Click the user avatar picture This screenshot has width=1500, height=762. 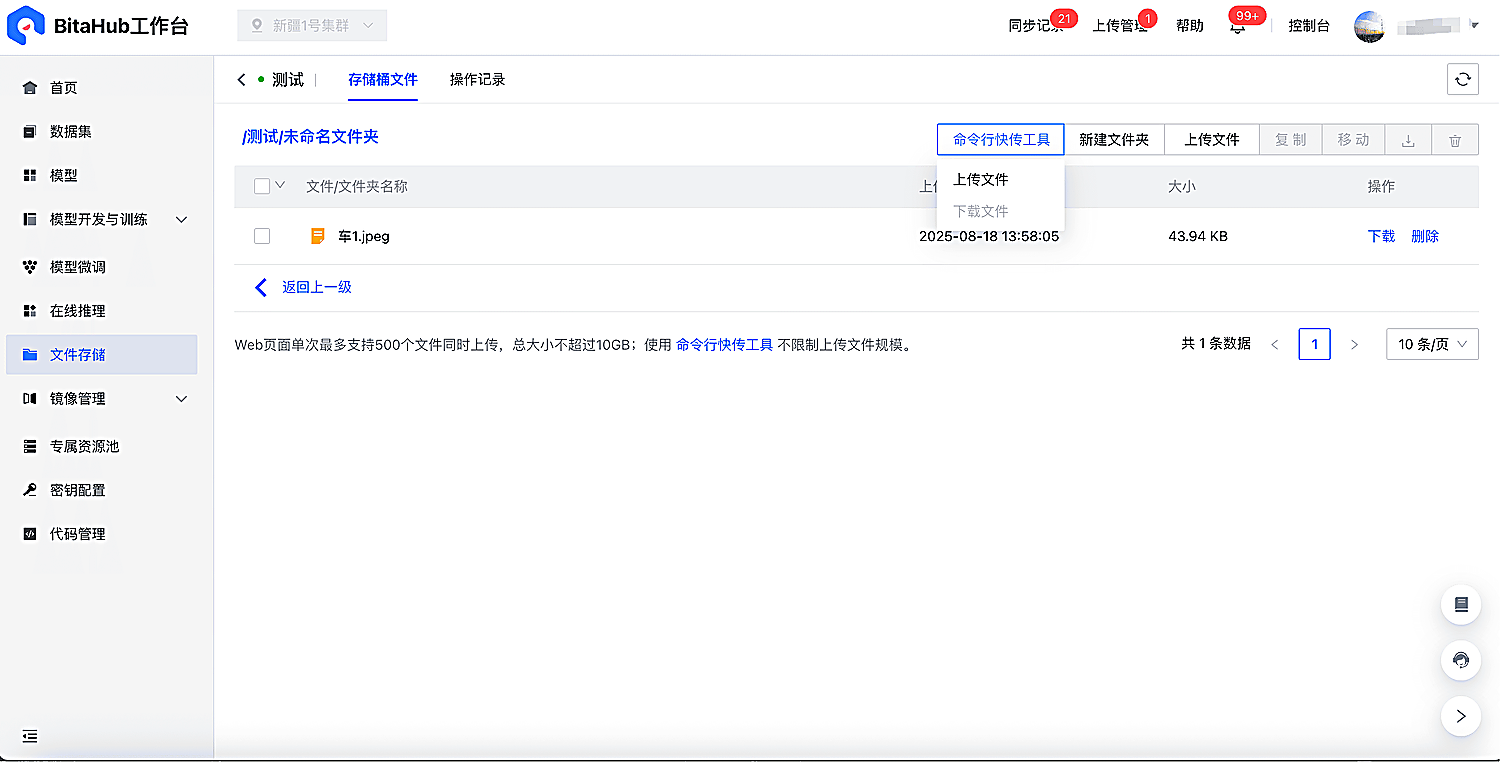(x=1369, y=26)
